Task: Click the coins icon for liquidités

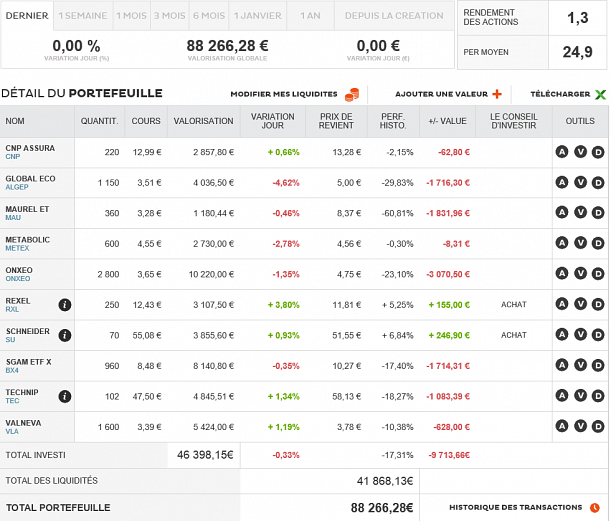Action: [x=352, y=95]
